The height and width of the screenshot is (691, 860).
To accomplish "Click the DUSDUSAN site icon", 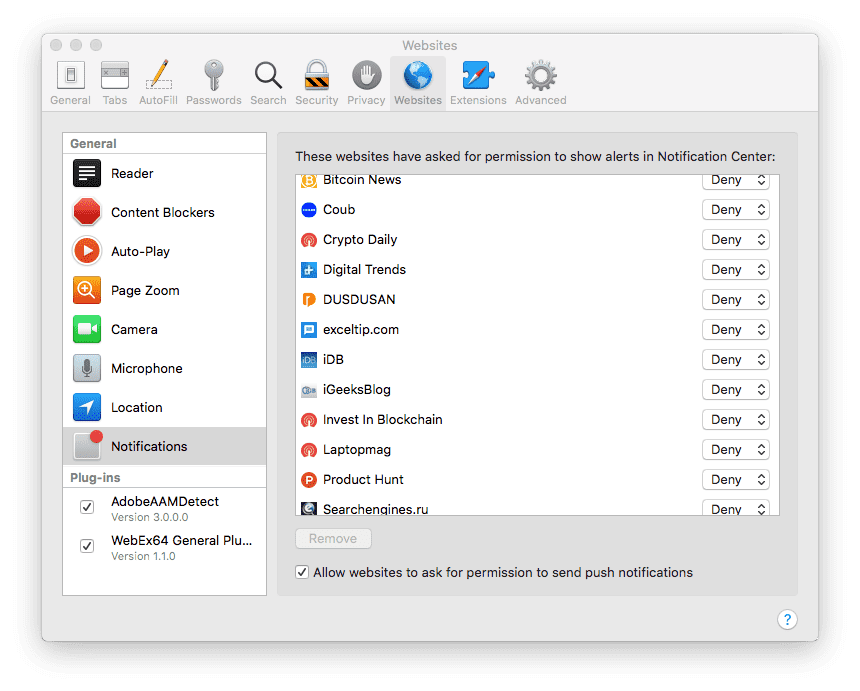I will (x=309, y=300).
